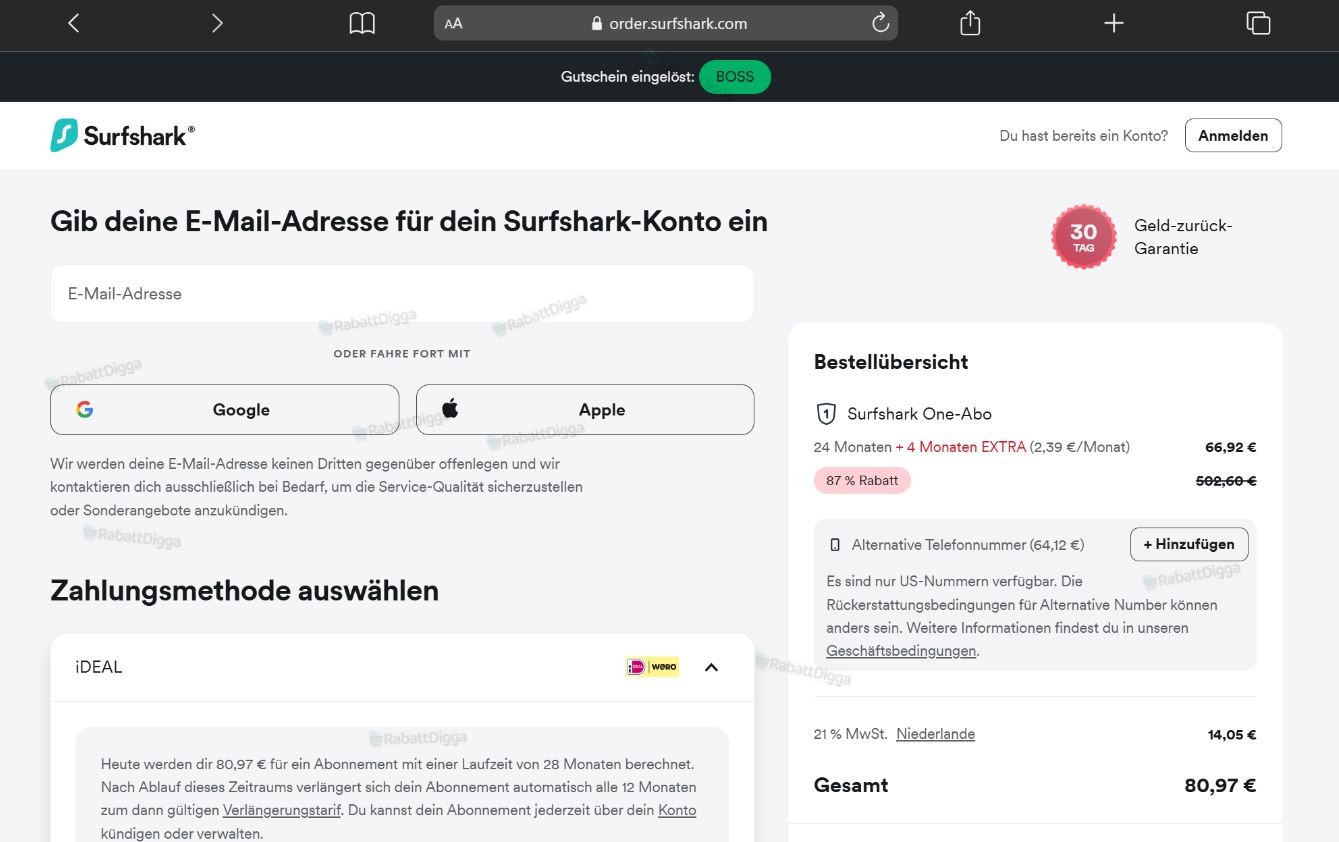Click the 'ODER FAHRE FORT MIT' divider label
The height and width of the screenshot is (842, 1339).
point(402,354)
